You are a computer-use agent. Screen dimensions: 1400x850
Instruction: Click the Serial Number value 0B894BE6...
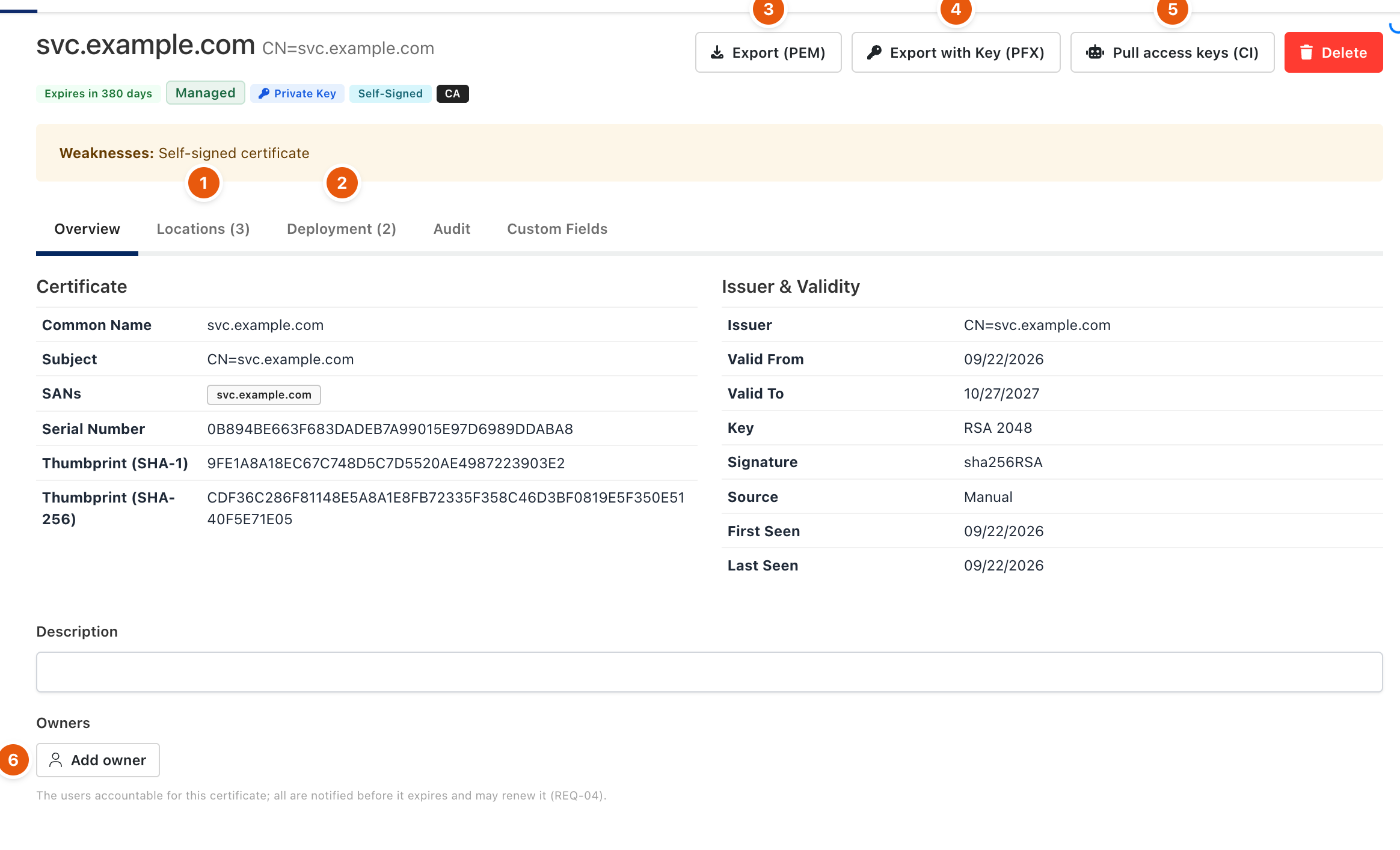pos(390,429)
